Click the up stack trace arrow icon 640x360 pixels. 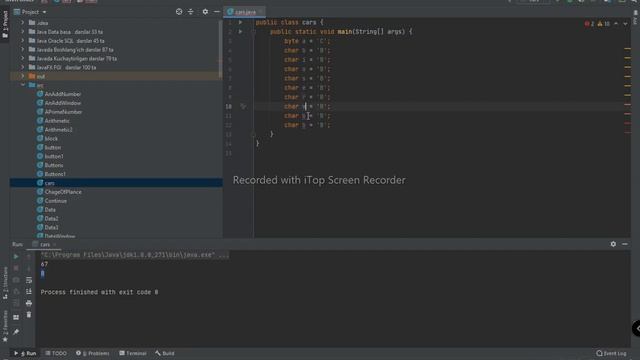[x=29, y=257]
